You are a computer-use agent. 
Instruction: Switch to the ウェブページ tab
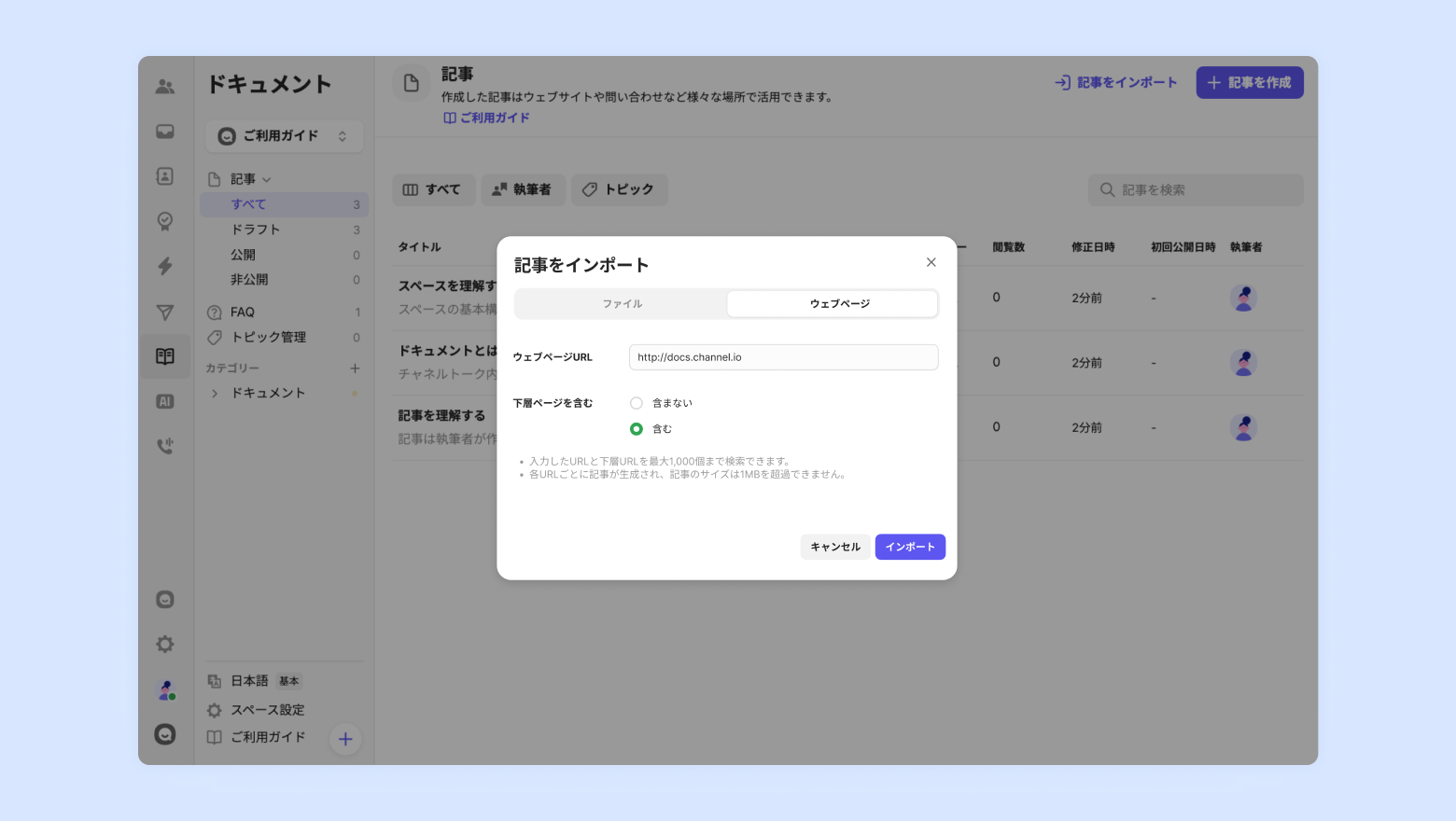(x=832, y=304)
